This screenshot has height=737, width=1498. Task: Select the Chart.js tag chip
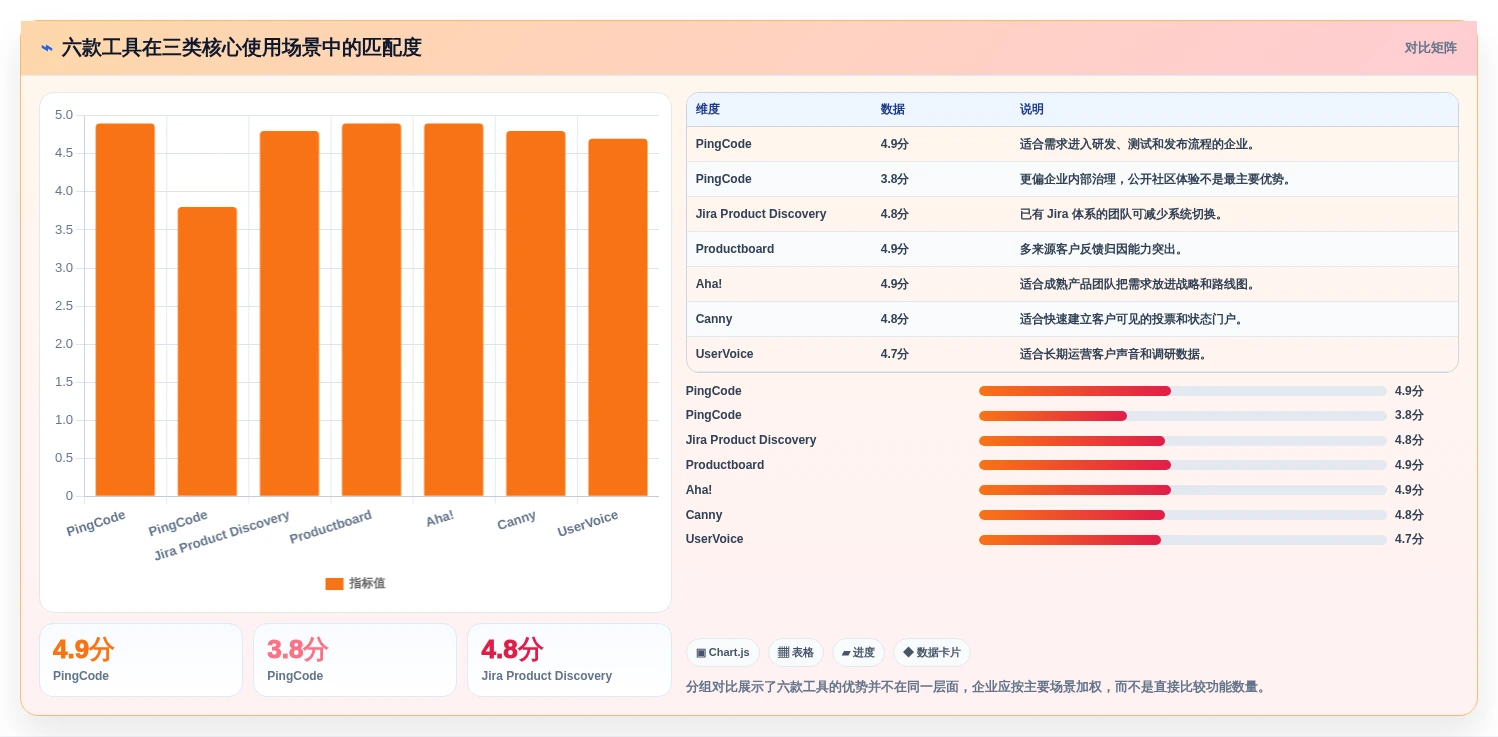pos(722,652)
